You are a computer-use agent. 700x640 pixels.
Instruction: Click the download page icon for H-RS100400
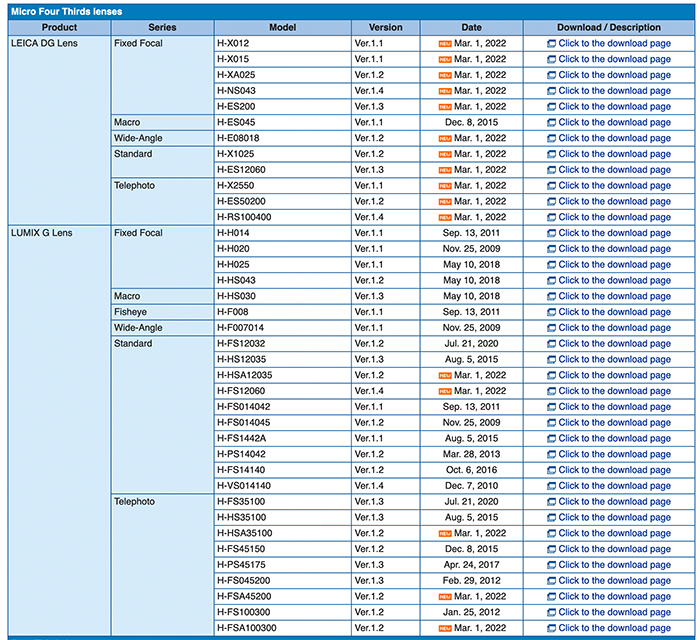tap(552, 217)
